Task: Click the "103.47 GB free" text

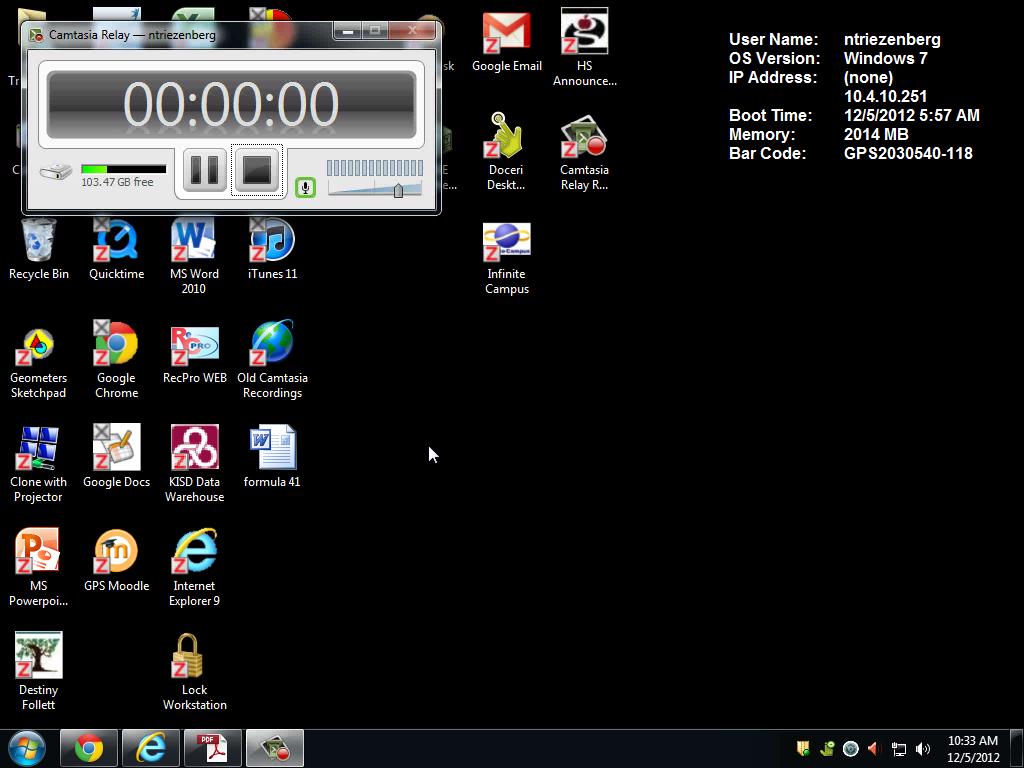Action: [118, 182]
